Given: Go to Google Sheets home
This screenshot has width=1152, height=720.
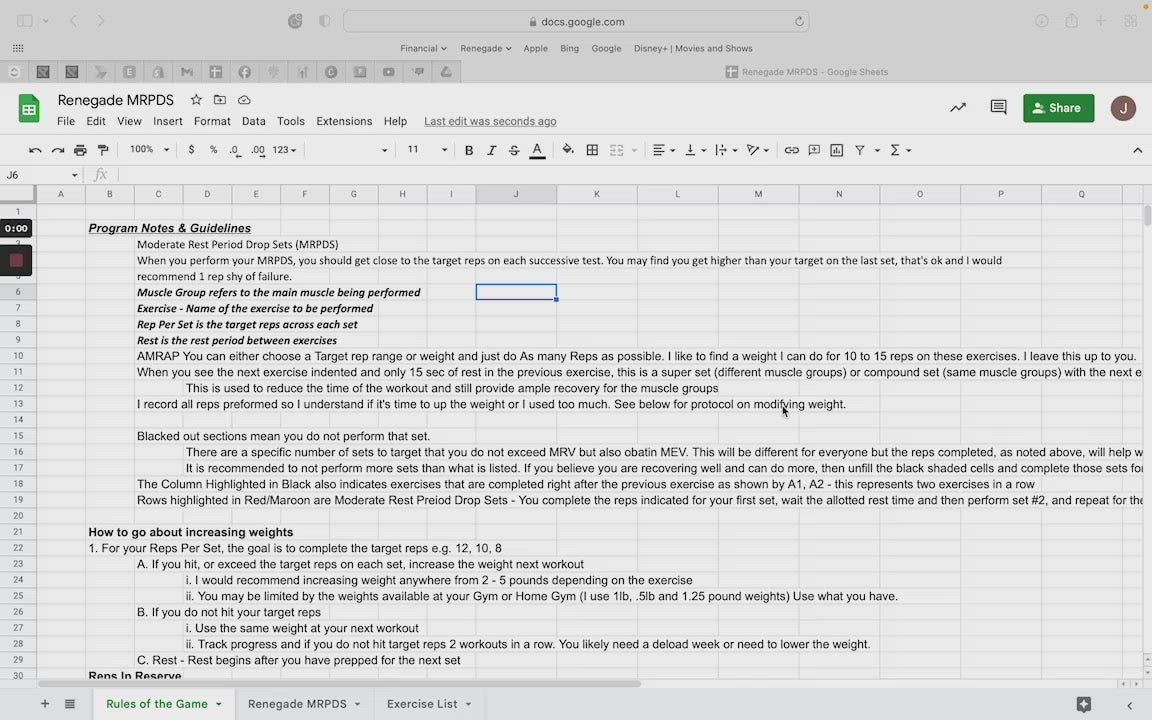Looking at the screenshot, I should tap(29, 109).
